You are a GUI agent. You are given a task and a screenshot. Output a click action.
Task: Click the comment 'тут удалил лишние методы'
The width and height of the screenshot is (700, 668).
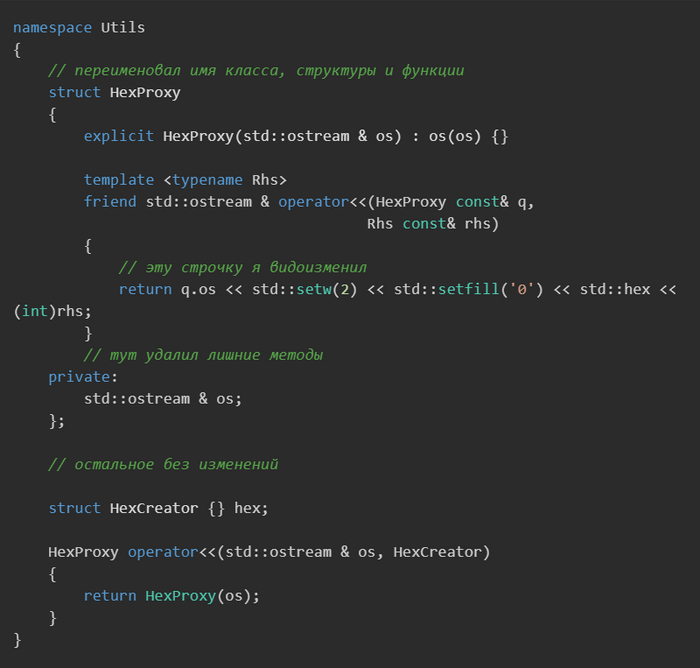tap(203, 355)
